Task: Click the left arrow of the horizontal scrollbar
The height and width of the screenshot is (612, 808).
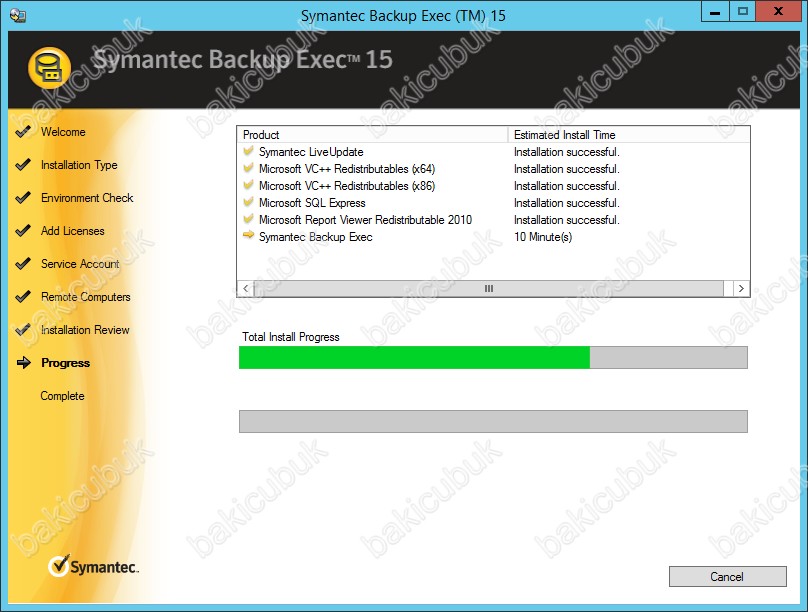Action: coord(246,288)
